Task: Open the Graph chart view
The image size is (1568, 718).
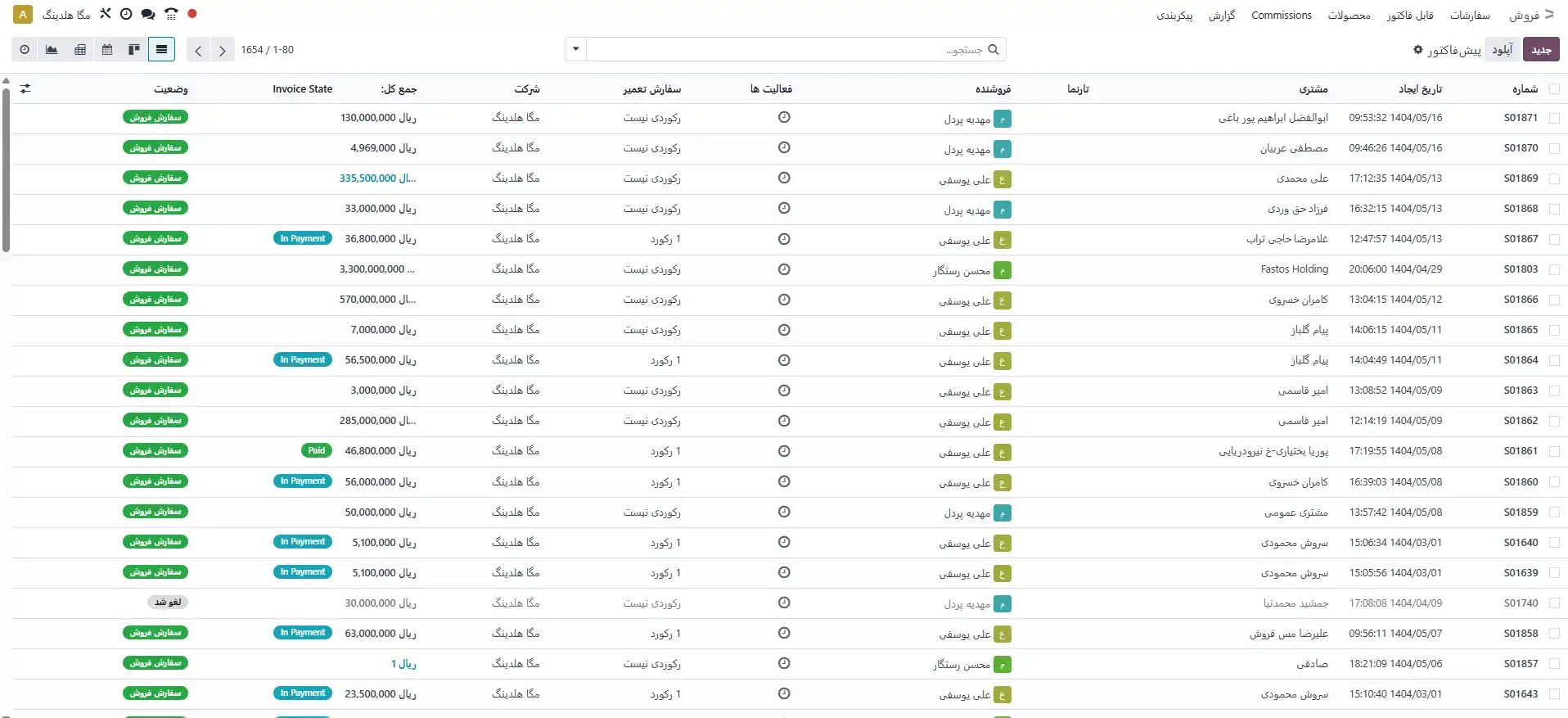Action: 52,50
